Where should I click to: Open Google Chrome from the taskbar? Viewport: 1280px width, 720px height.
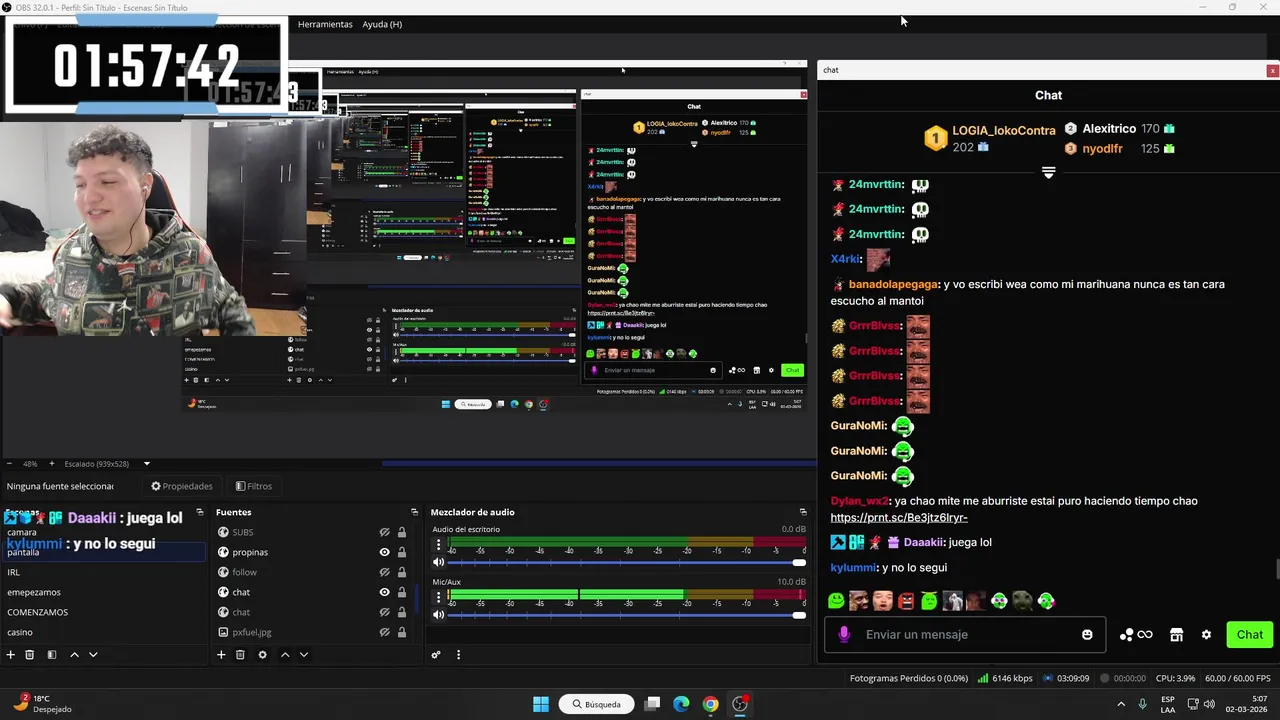point(710,704)
